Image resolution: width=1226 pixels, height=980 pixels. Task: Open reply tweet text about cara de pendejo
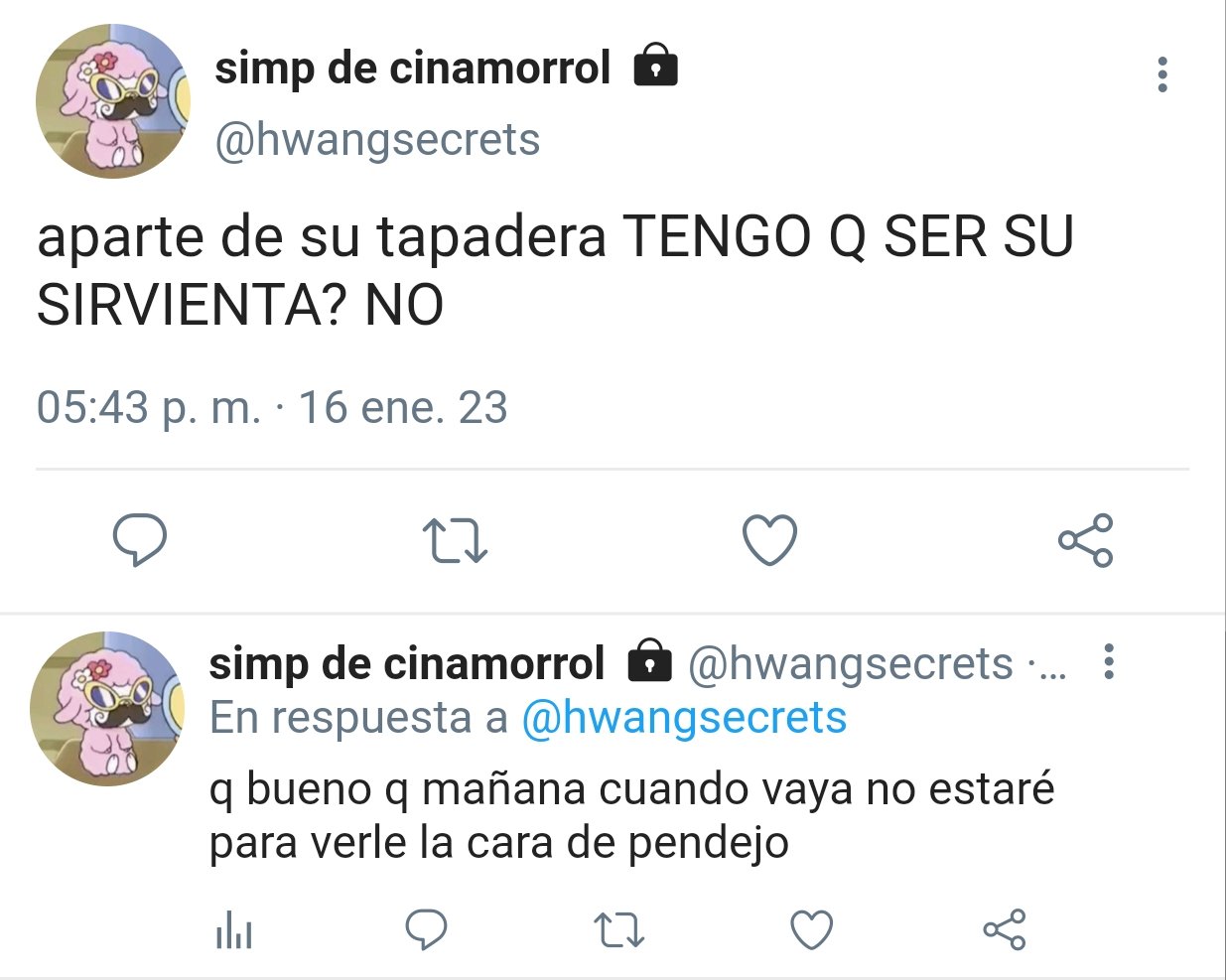click(631, 816)
